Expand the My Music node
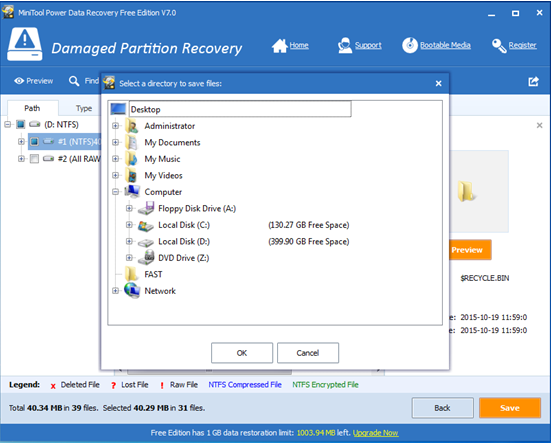 point(115,159)
